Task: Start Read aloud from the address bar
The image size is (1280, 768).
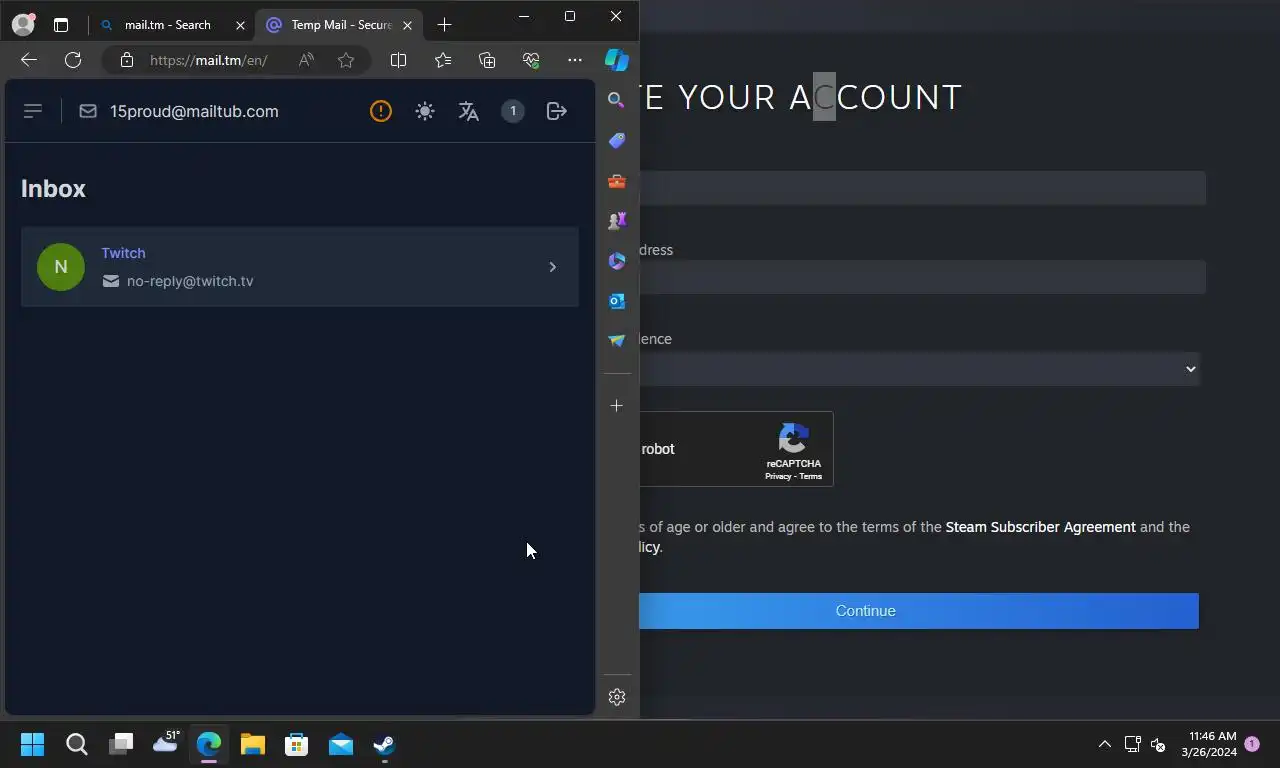Action: coord(306,60)
